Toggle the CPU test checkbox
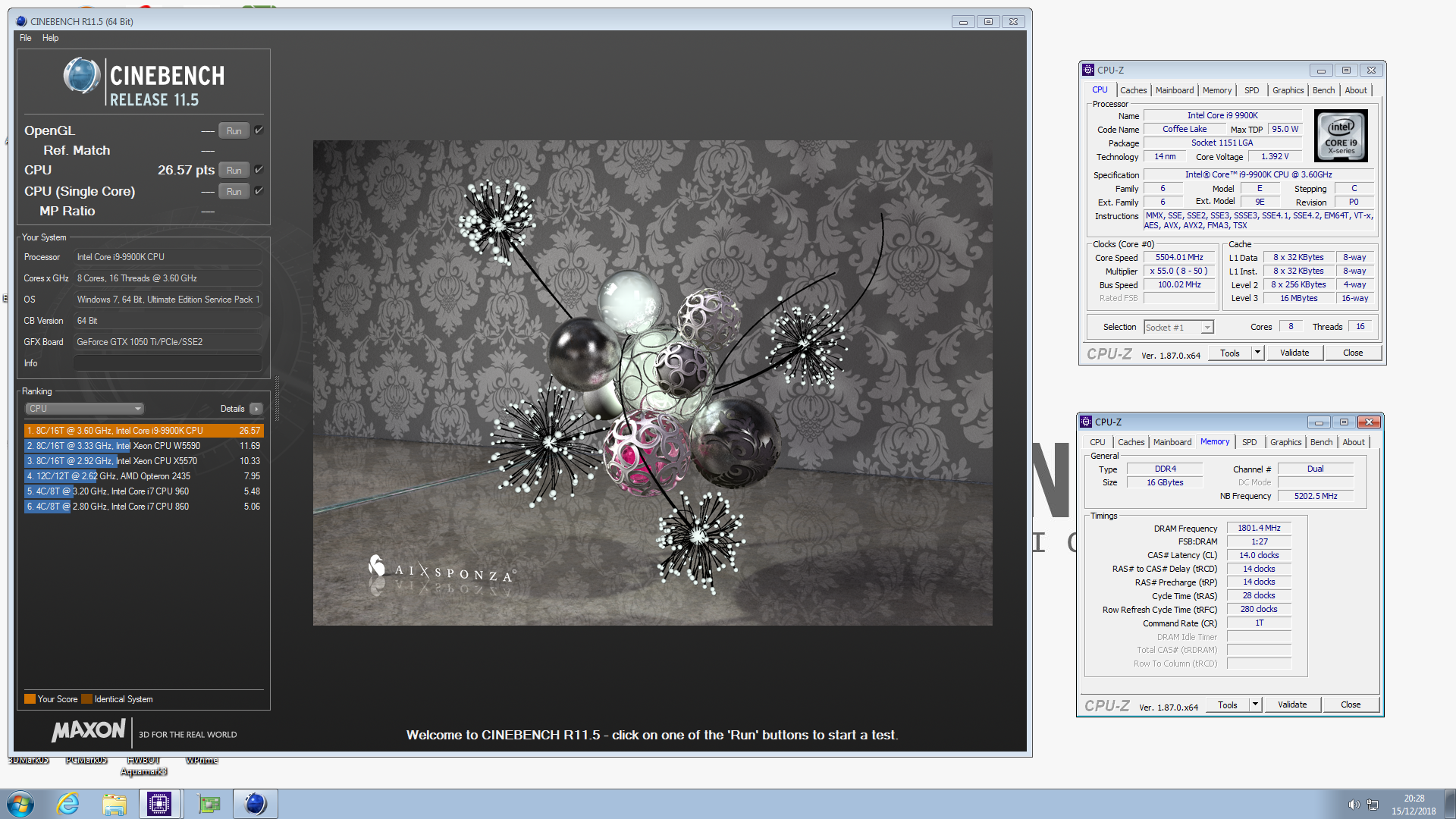1456x819 pixels. [x=259, y=170]
